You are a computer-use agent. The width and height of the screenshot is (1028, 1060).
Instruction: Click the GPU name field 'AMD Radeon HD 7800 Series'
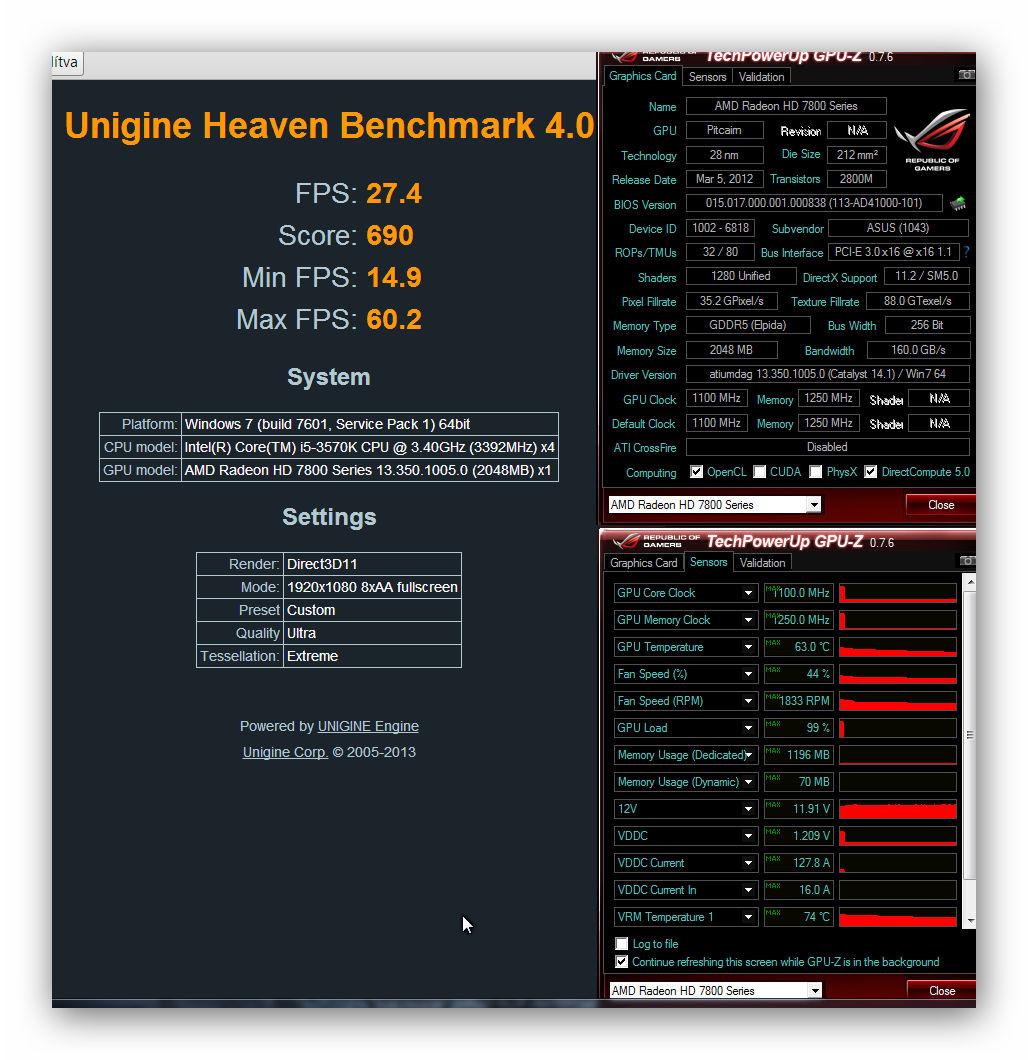tap(786, 105)
